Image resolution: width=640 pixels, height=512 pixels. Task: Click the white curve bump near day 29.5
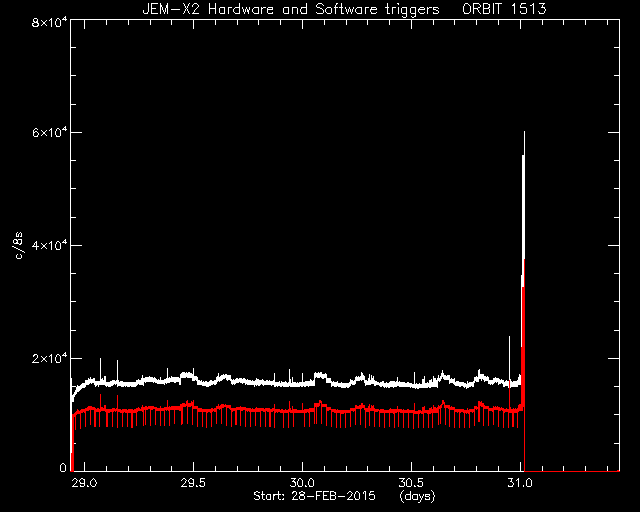click(x=187, y=375)
